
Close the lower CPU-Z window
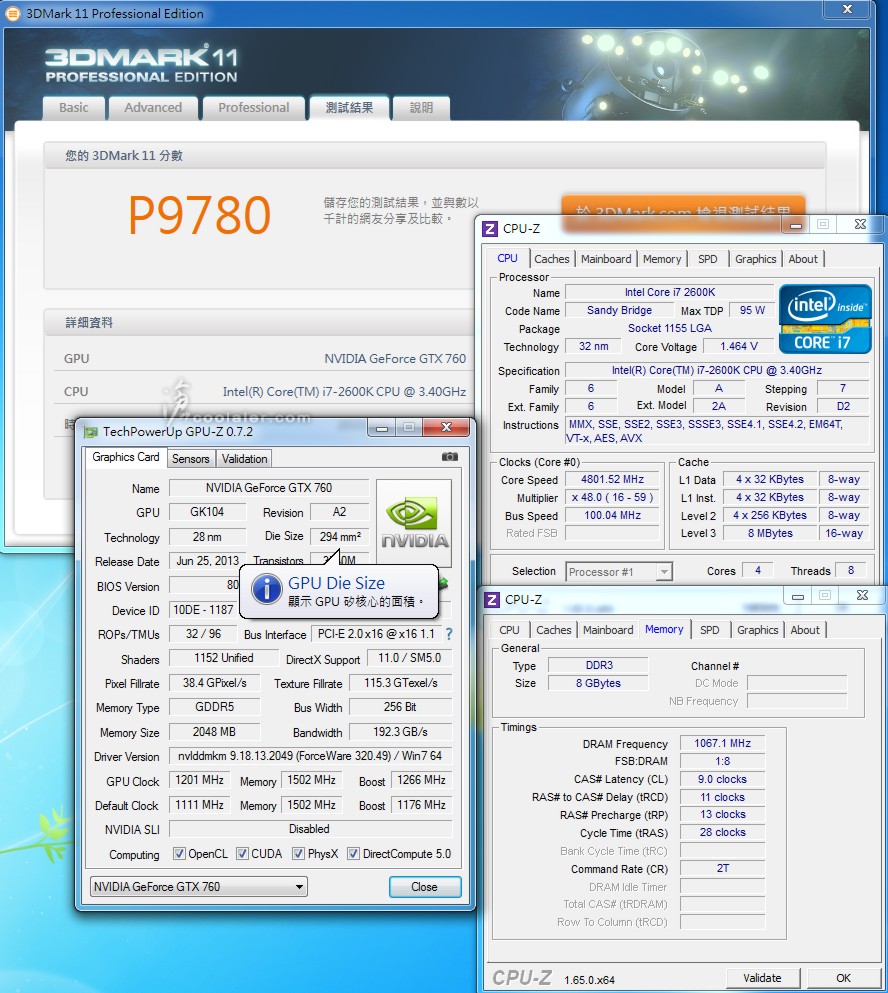[861, 595]
